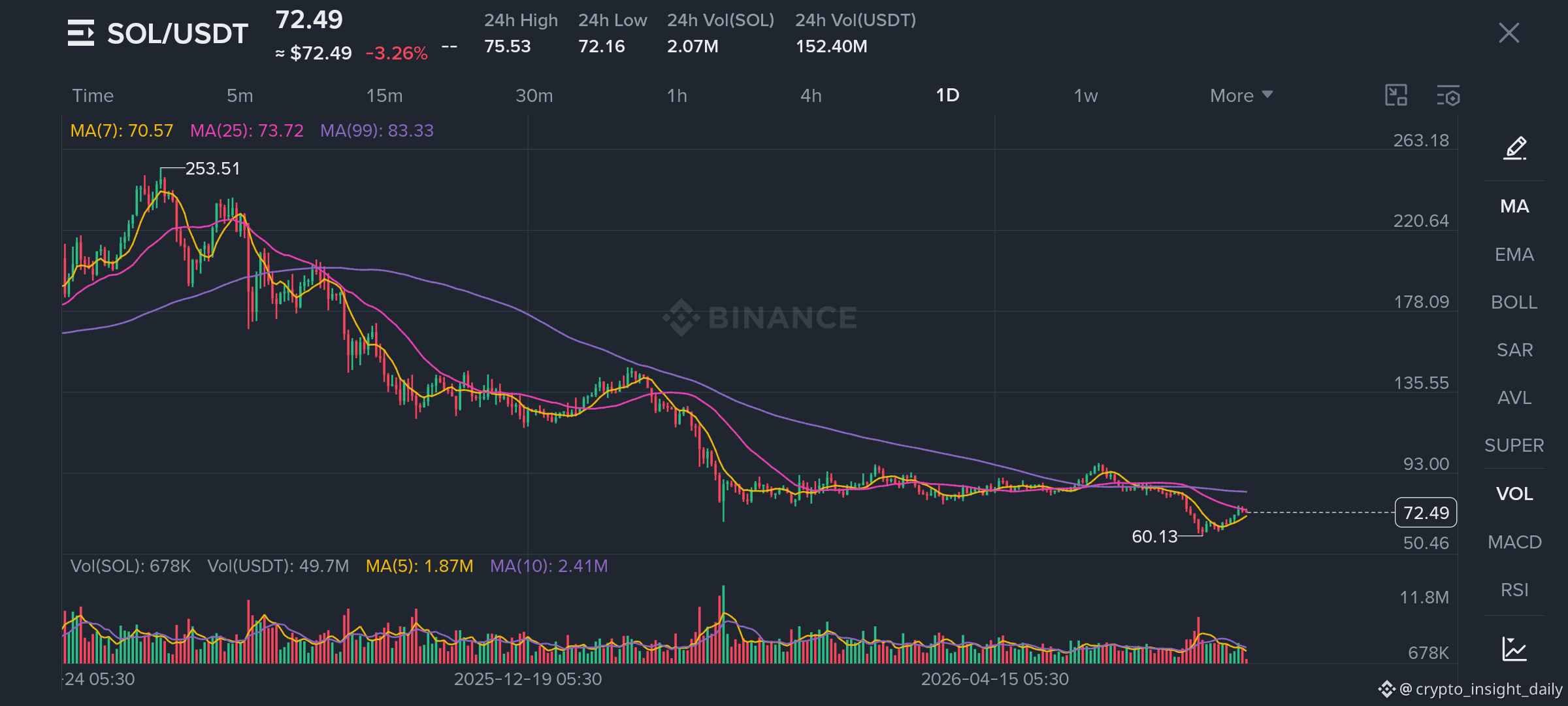Click the 24h Low value 72.16
This screenshot has width=1568, height=706.
[602, 46]
